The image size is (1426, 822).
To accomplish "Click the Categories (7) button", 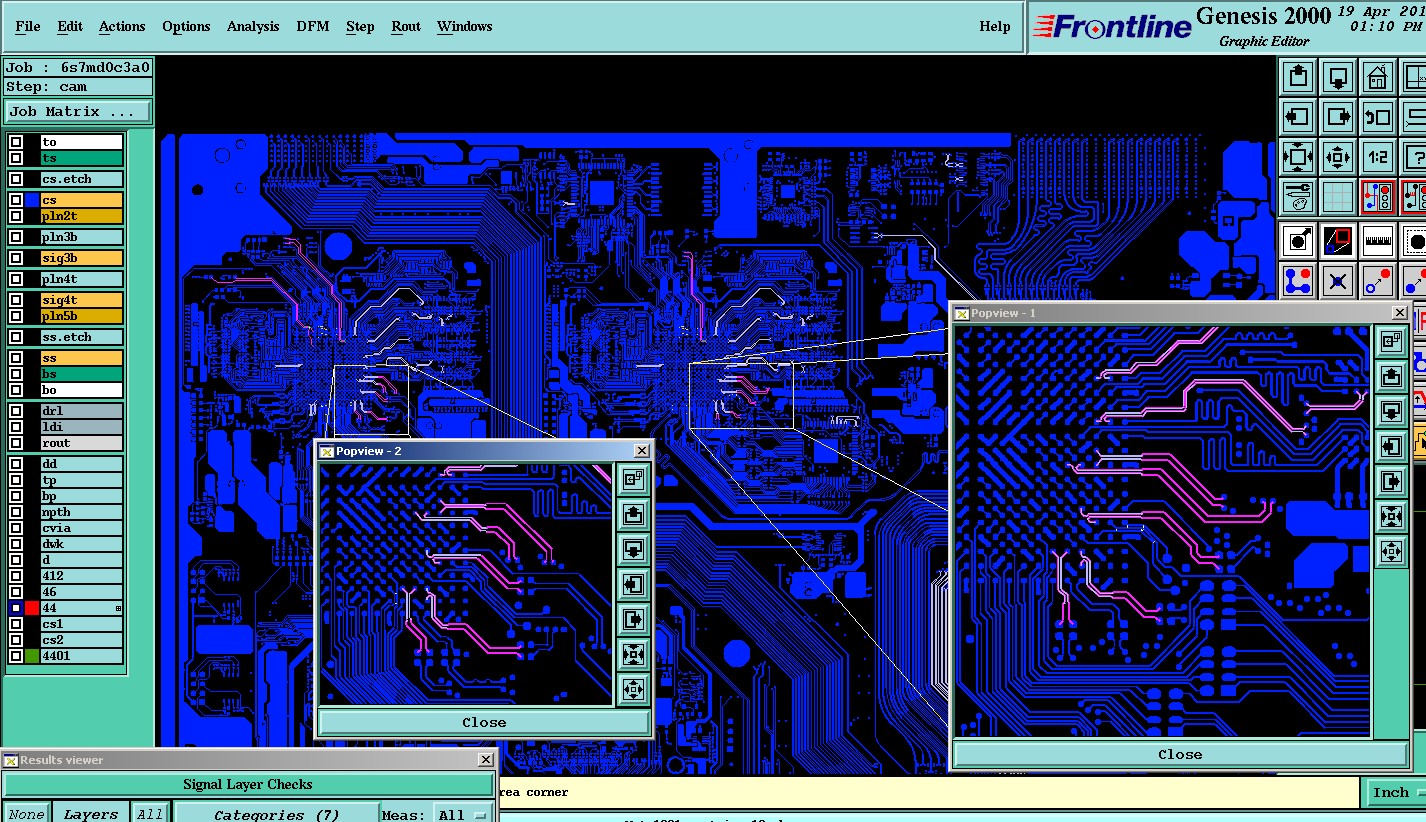I will click(x=277, y=814).
